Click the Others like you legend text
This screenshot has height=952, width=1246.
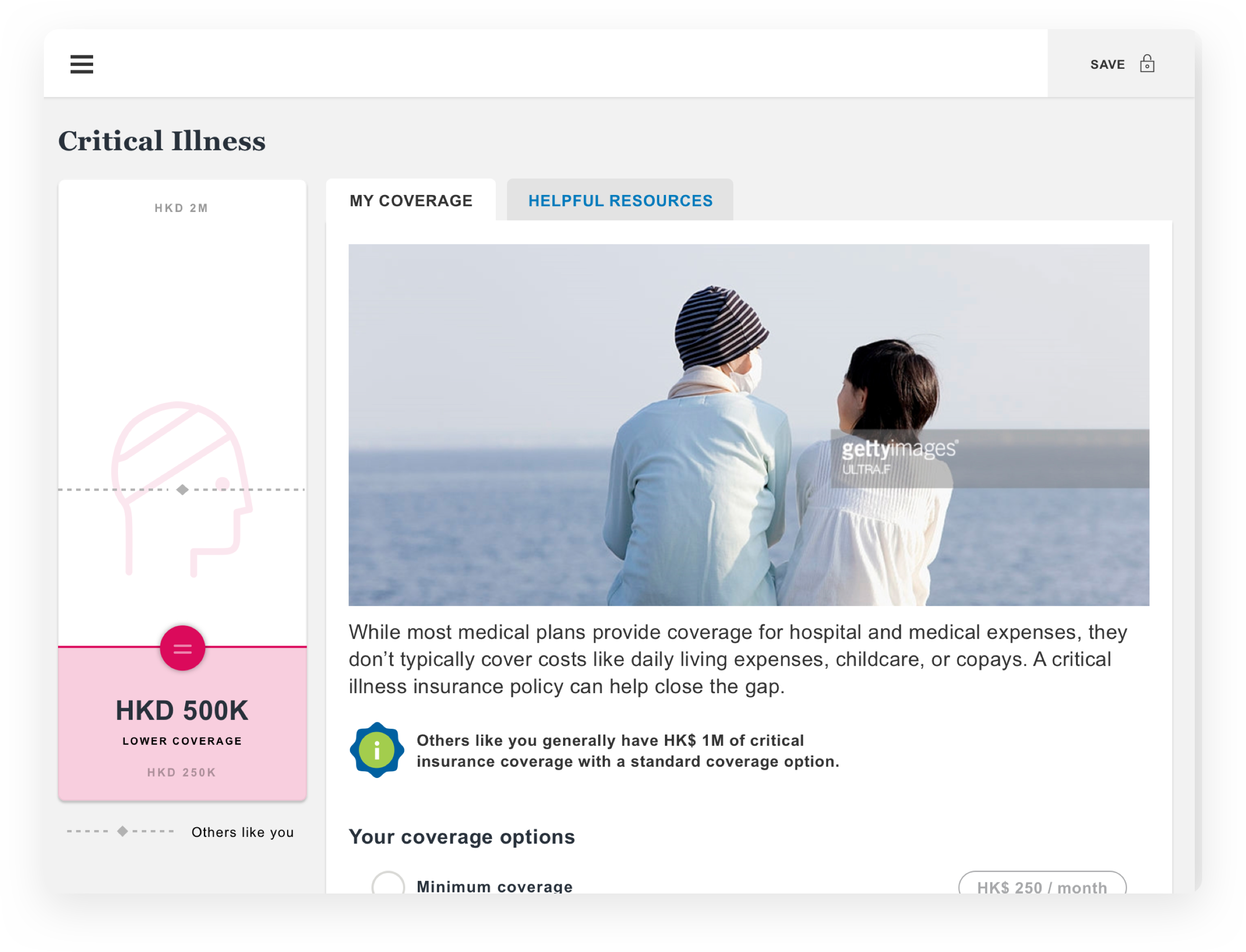pos(242,832)
